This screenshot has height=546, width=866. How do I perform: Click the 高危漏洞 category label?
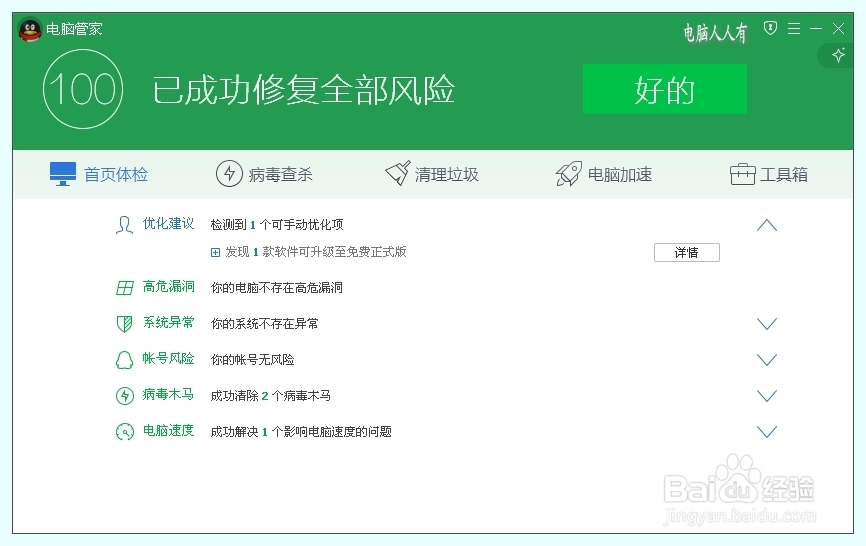pyautogui.click(x=168, y=287)
